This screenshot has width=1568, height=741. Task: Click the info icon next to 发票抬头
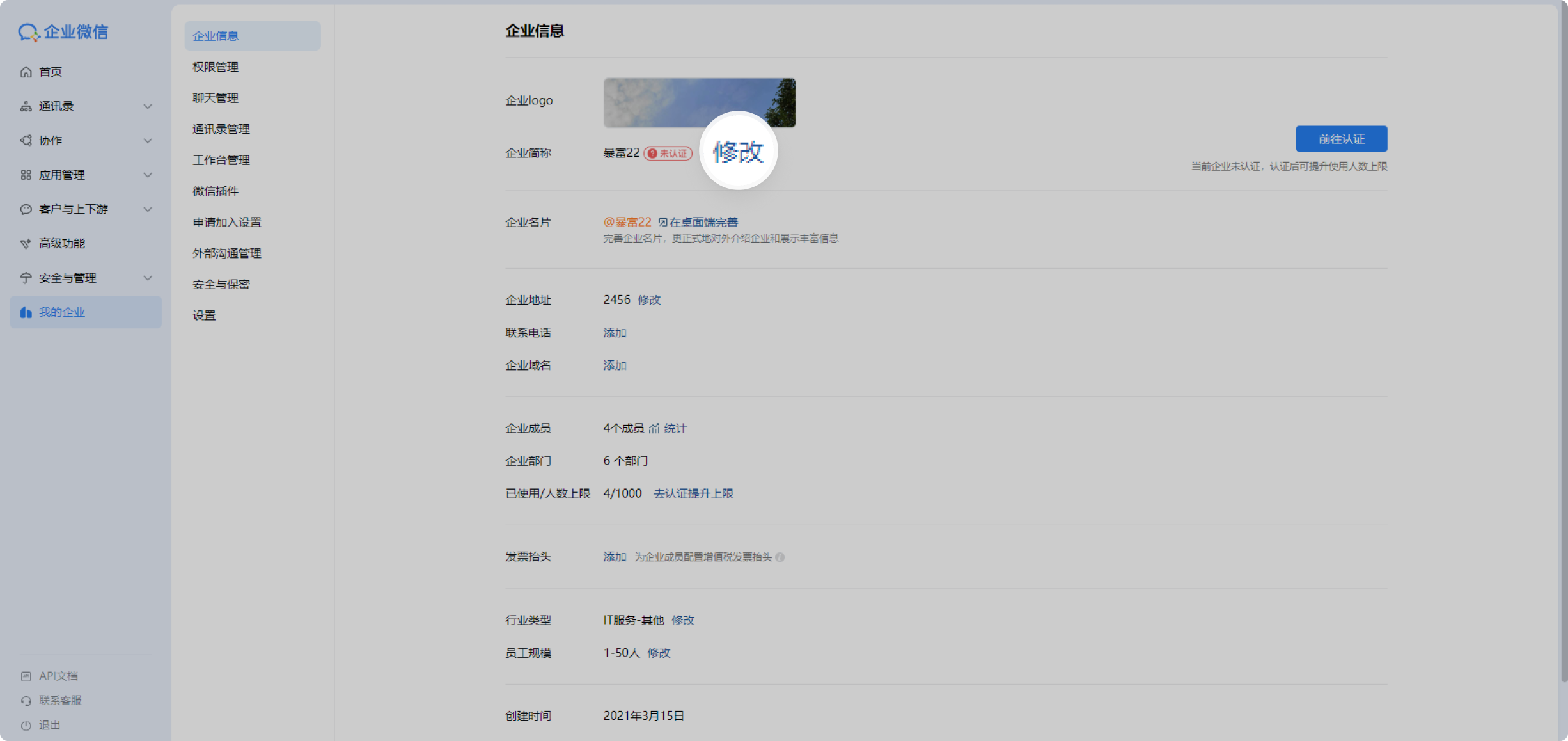click(x=780, y=557)
